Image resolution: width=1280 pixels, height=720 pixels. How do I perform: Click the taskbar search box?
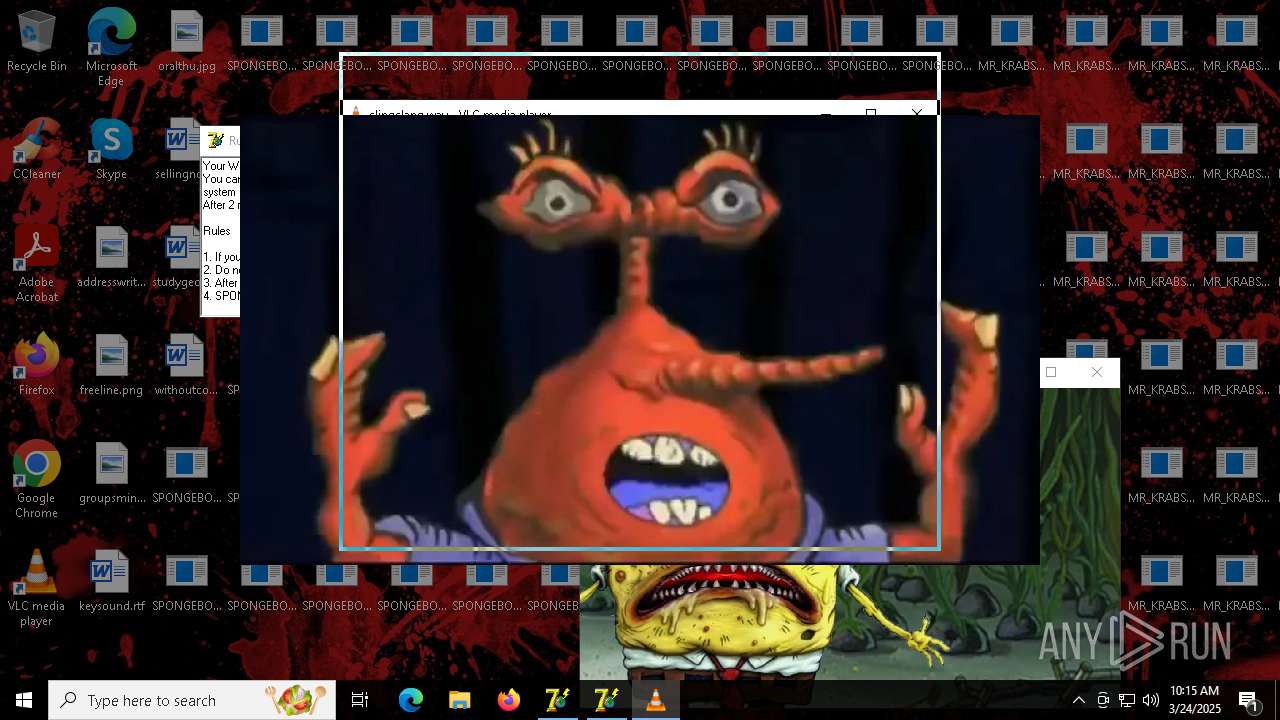click(192, 700)
